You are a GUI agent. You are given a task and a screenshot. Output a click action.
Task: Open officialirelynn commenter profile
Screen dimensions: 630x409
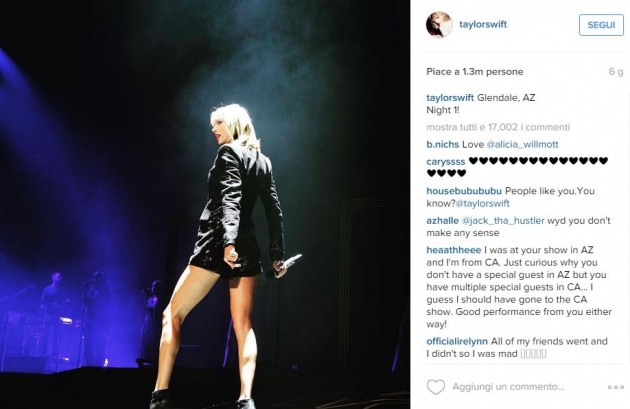click(457, 342)
